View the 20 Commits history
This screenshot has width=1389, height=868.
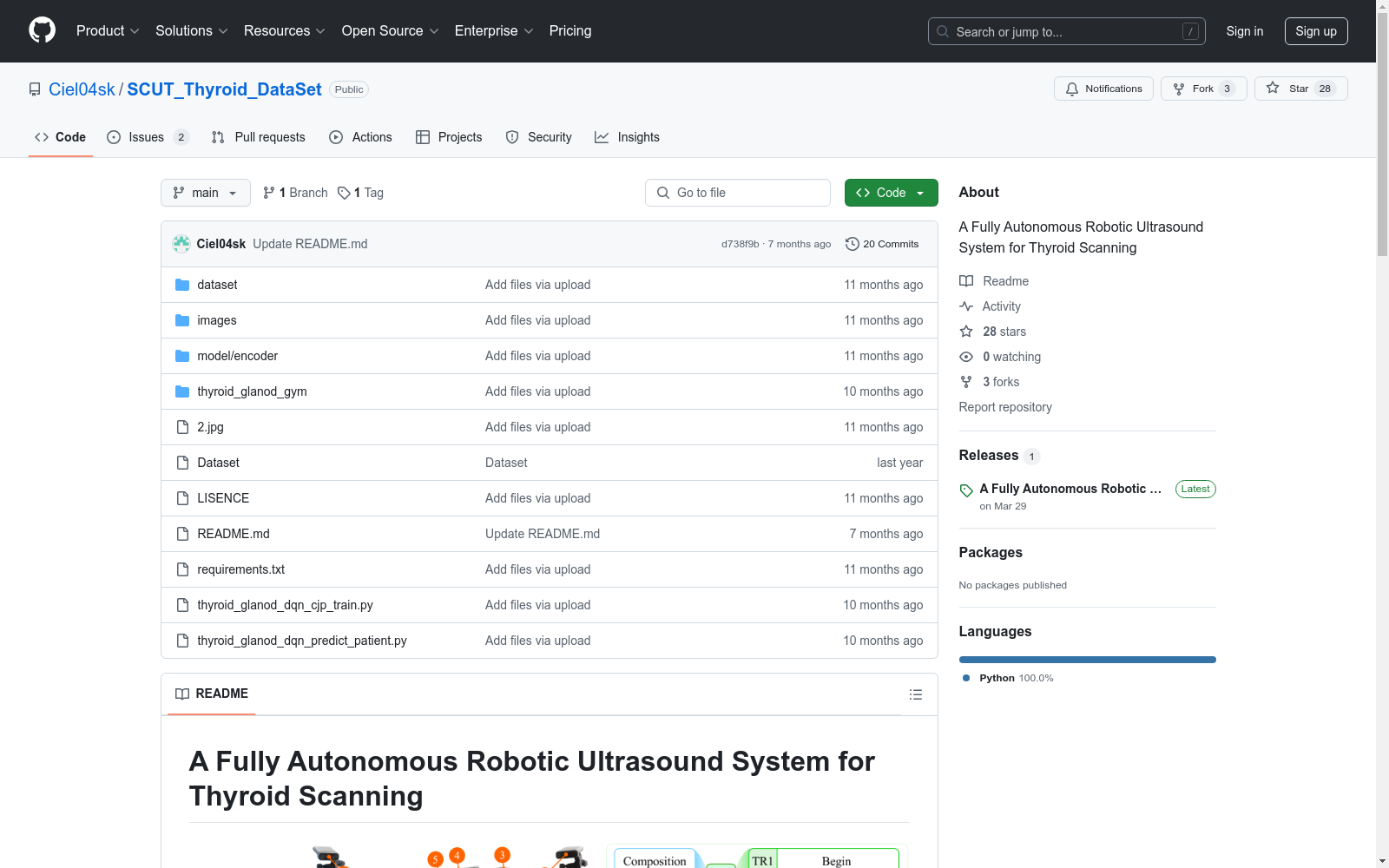[882, 244]
